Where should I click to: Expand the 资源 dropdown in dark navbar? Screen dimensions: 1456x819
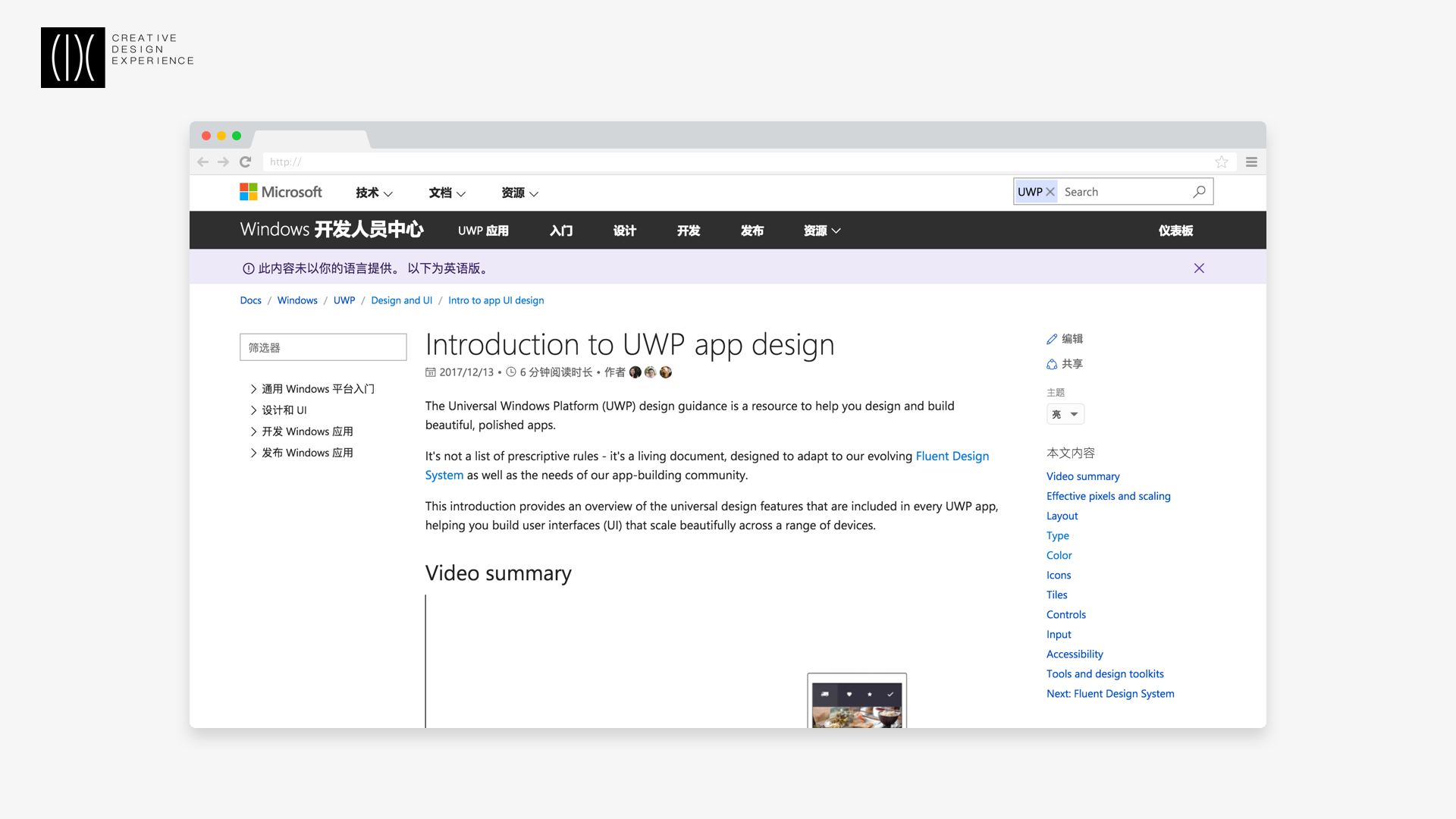click(822, 231)
